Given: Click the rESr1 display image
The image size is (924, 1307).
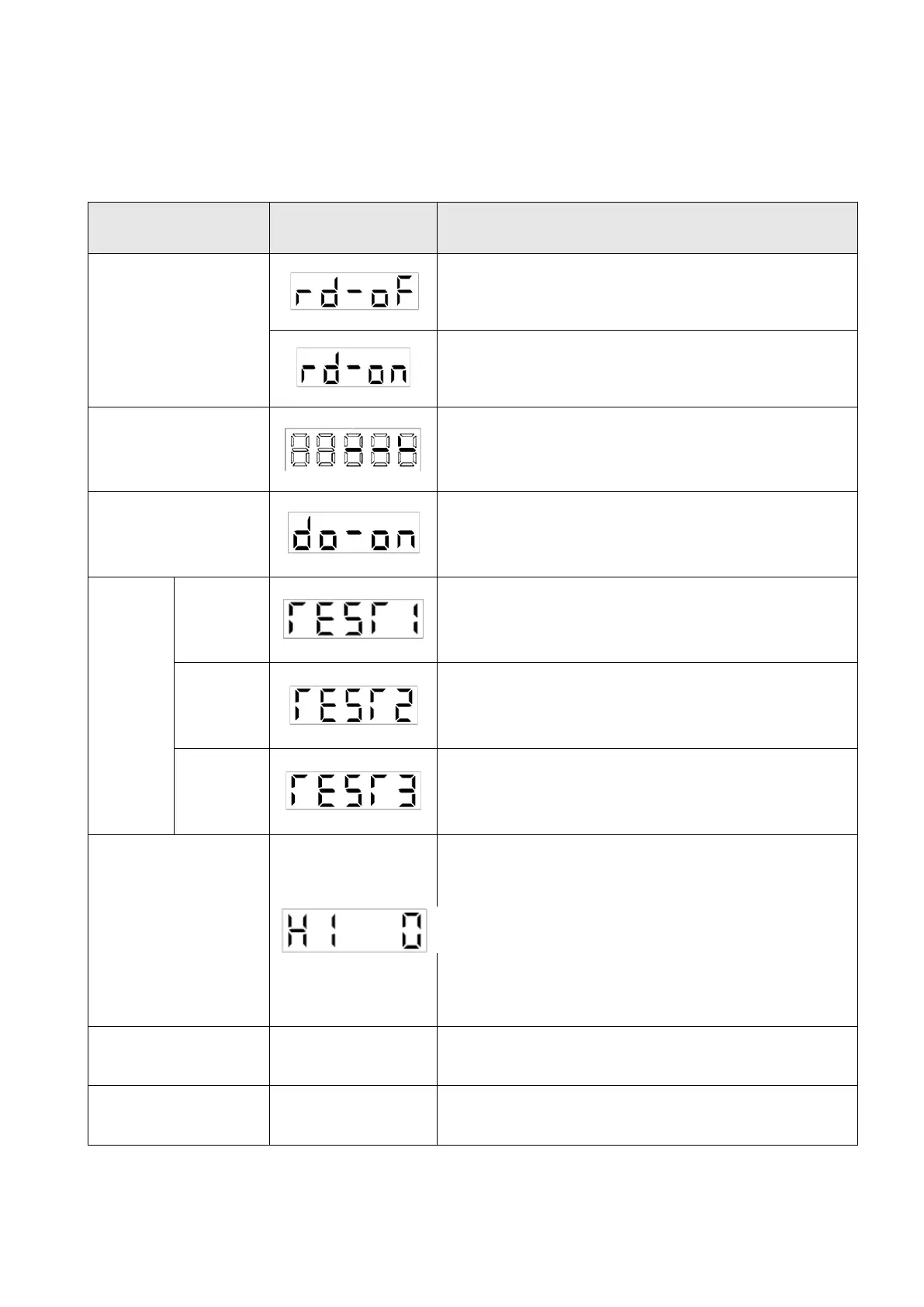Looking at the screenshot, I should click(x=354, y=619).
